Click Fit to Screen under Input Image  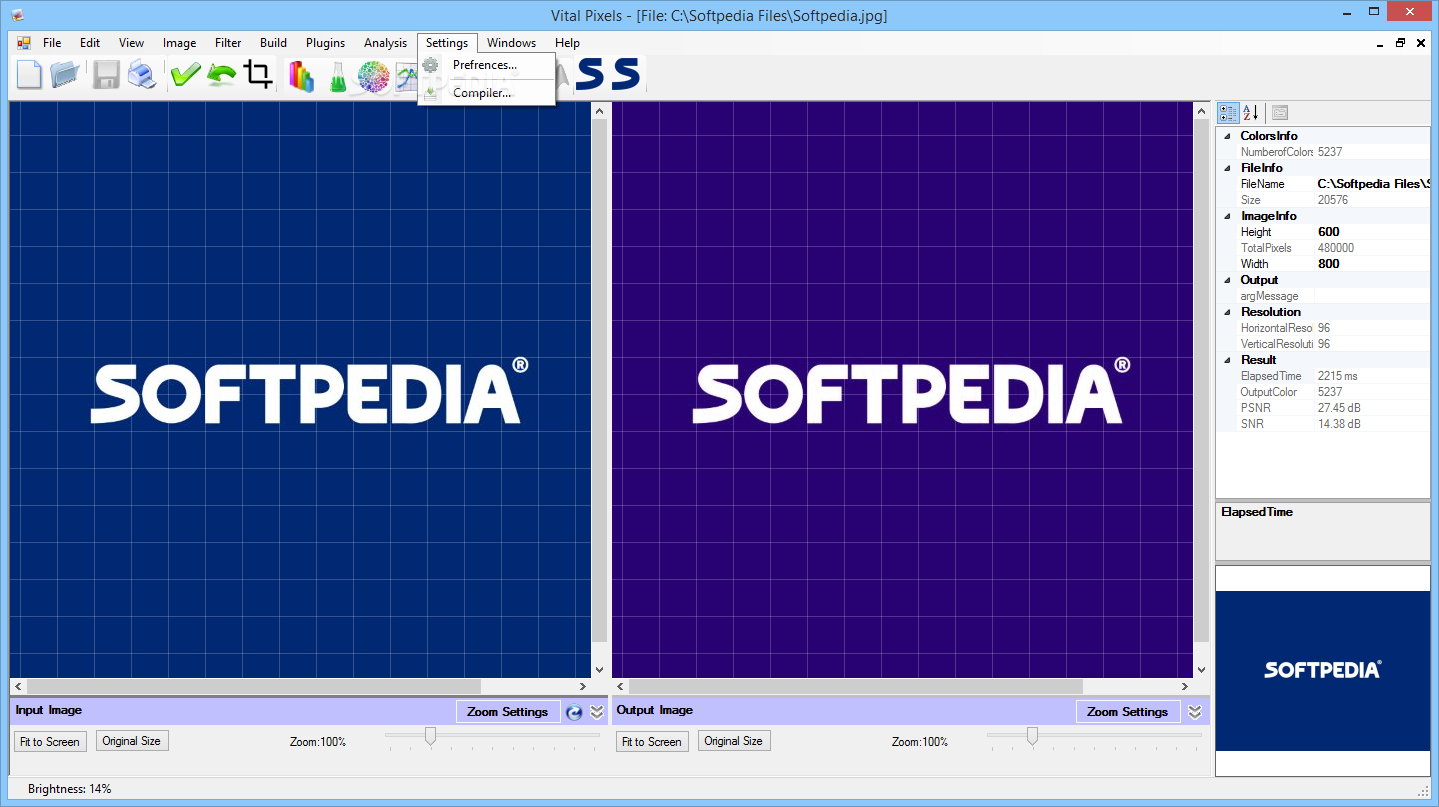point(50,741)
